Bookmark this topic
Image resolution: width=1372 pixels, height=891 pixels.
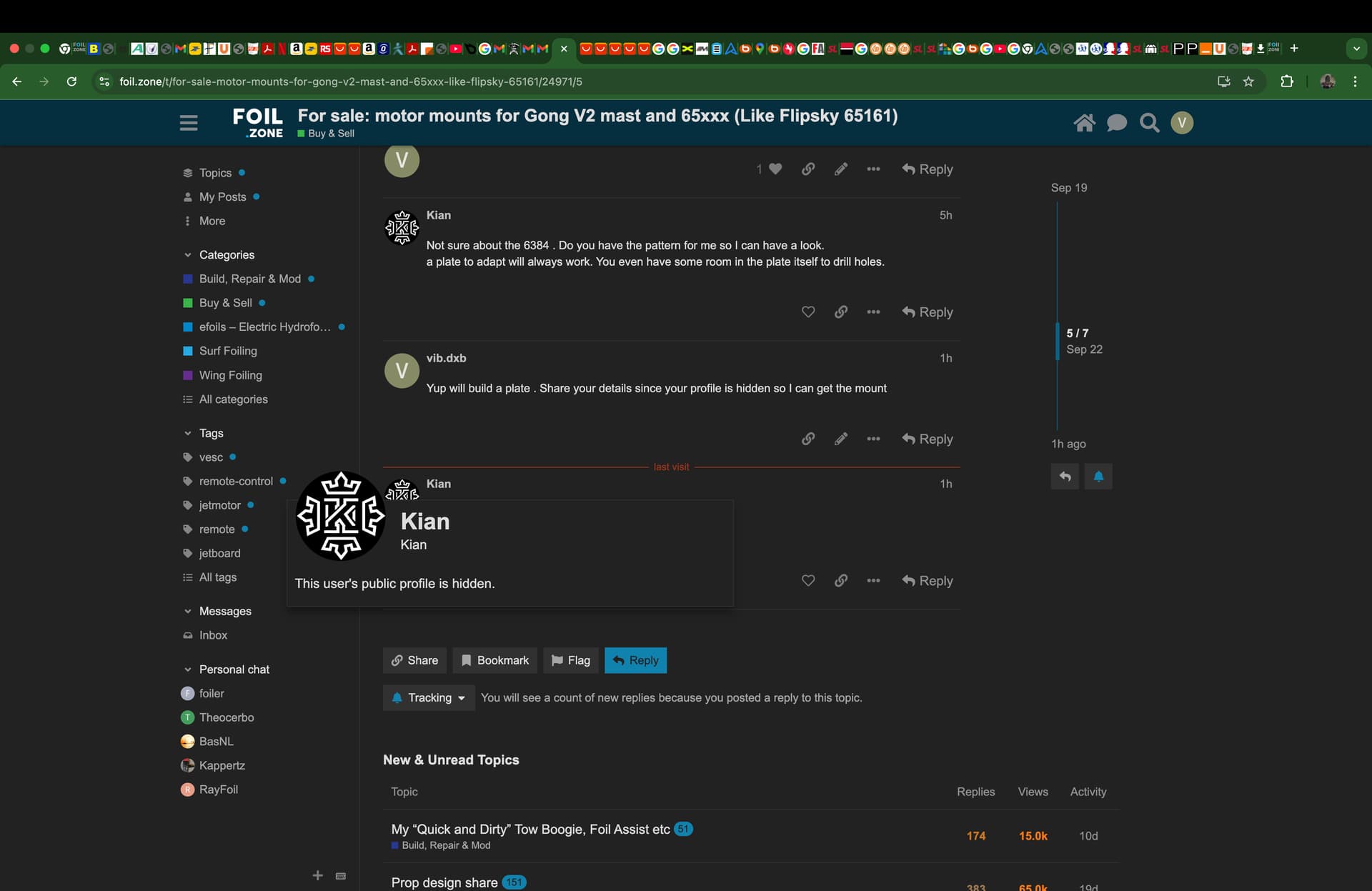tap(494, 660)
